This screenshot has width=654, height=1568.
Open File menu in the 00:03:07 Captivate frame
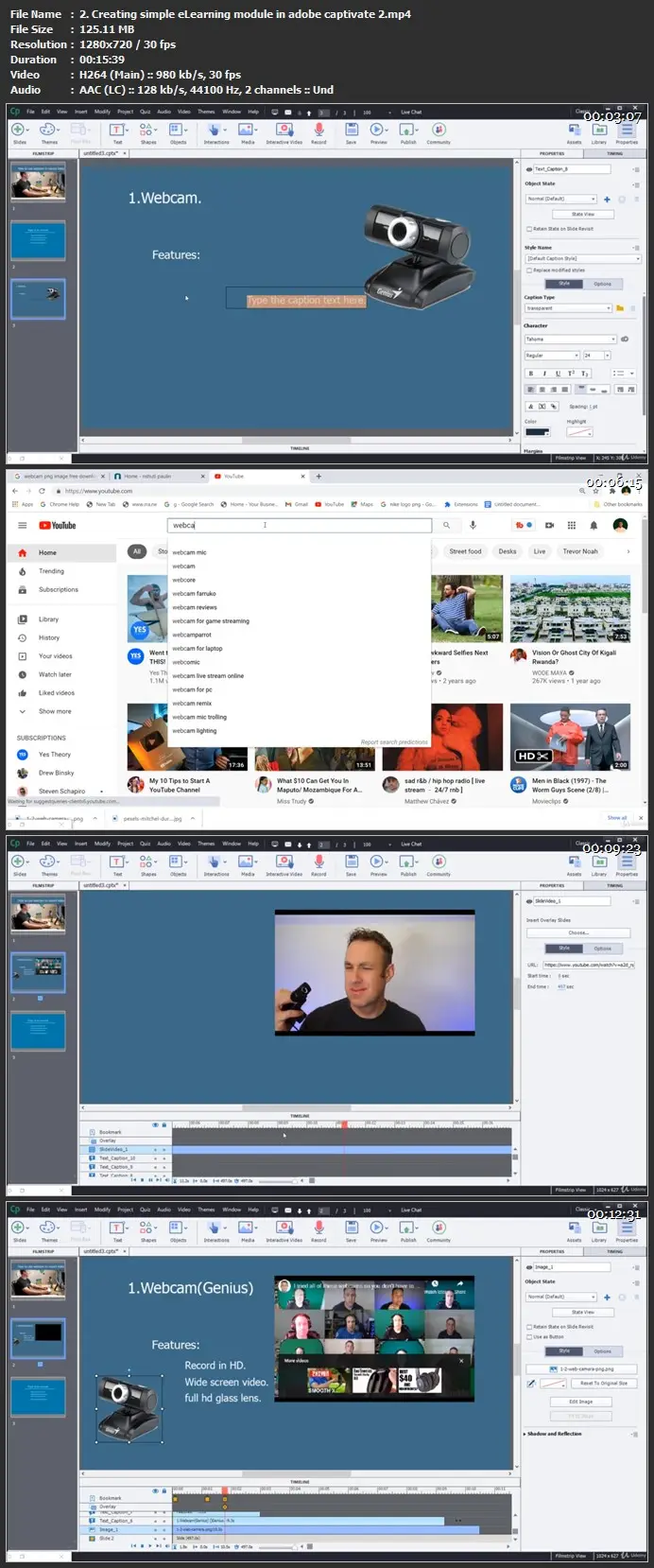click(30, 112)
